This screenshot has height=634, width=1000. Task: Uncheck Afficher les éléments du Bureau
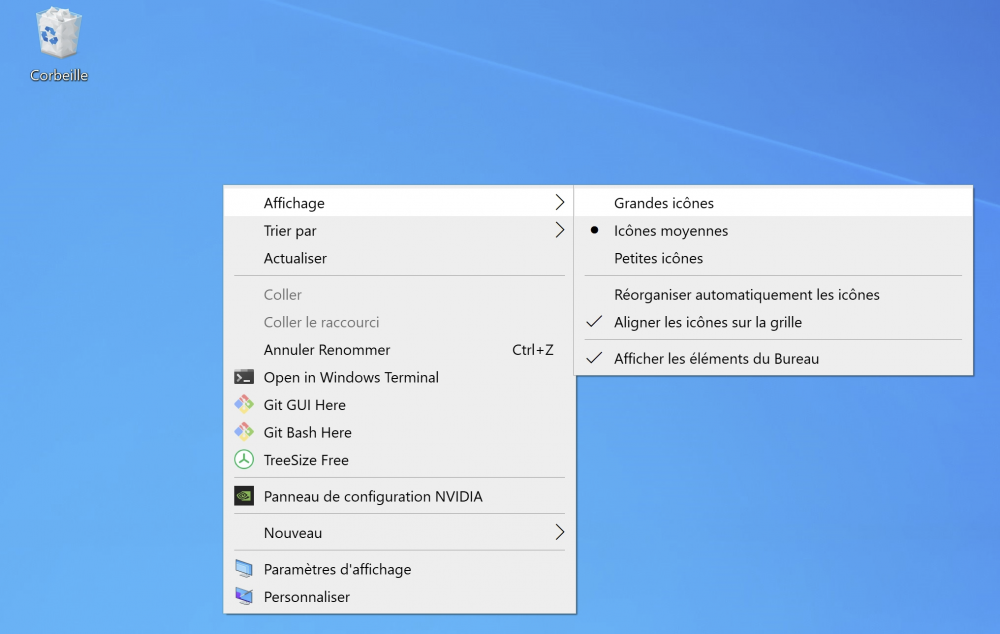coord(716,358)
